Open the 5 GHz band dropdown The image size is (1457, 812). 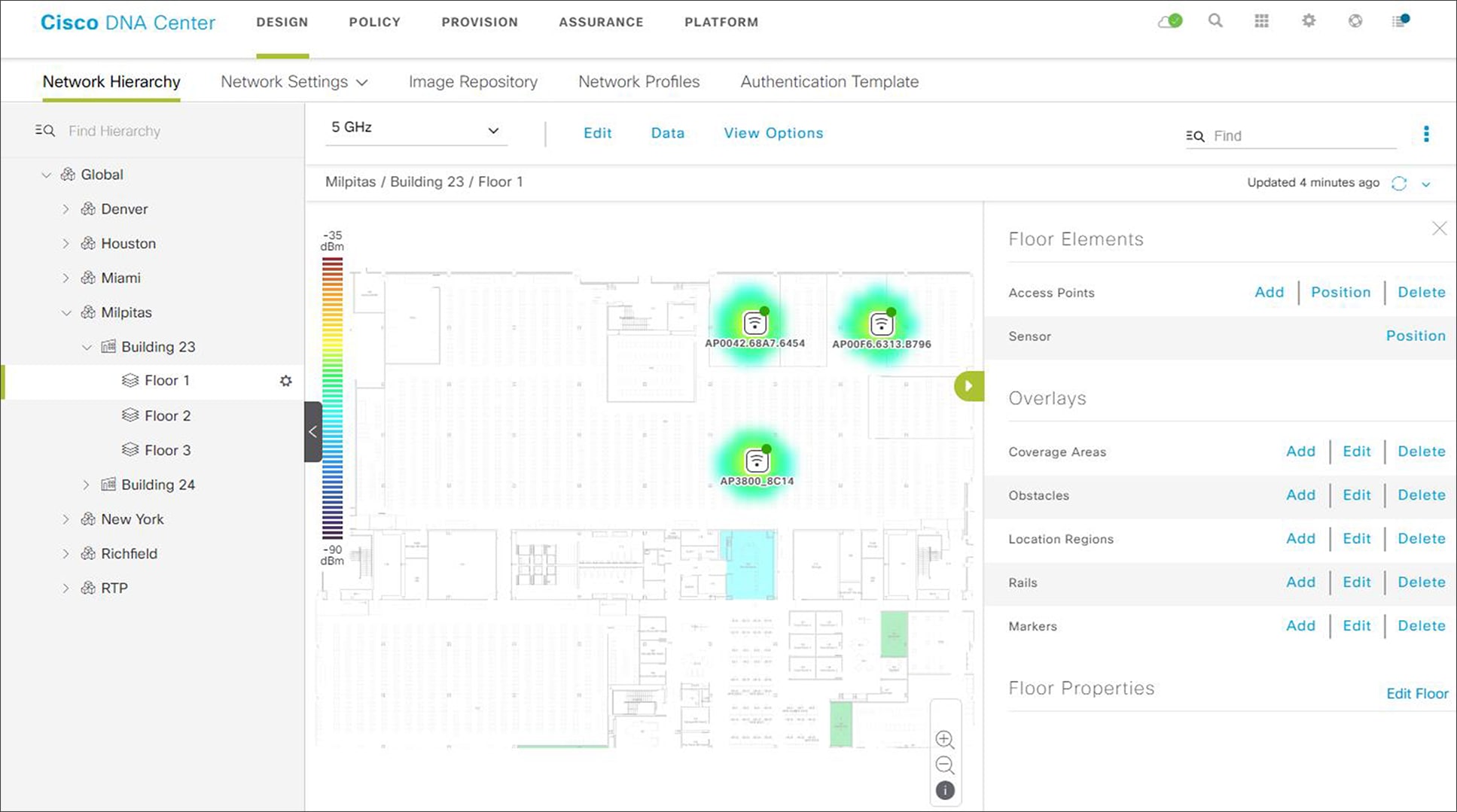click(416, 129)
